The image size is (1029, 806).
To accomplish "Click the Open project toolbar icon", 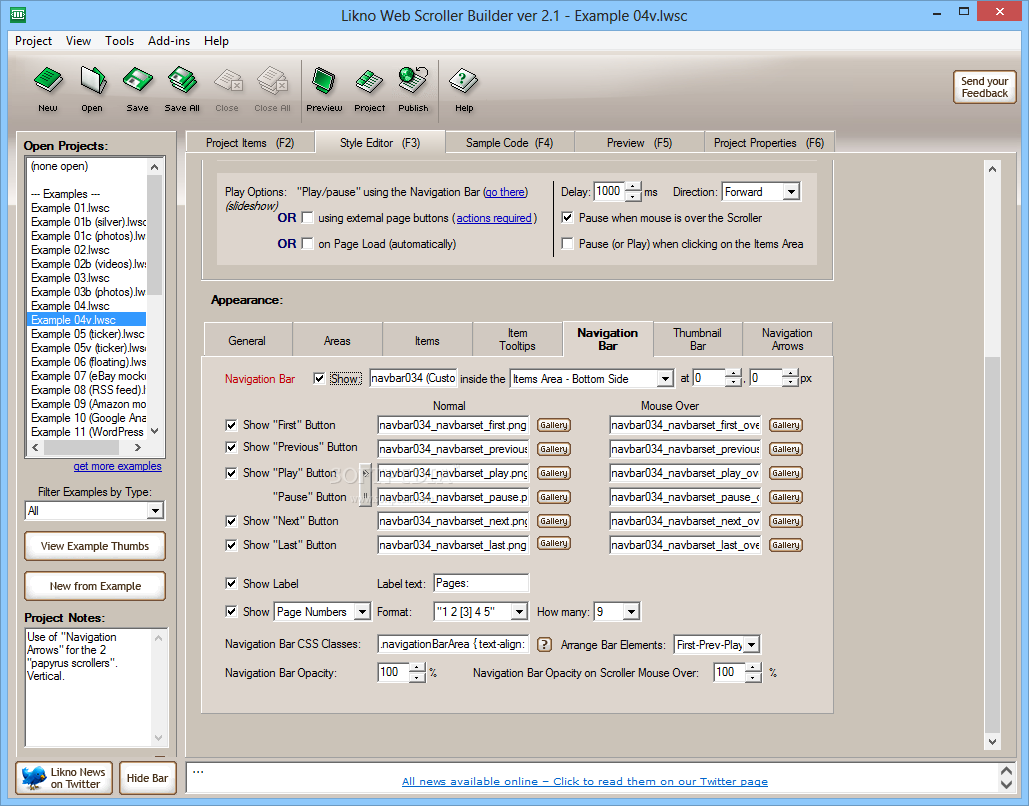I will coord(93,81).
